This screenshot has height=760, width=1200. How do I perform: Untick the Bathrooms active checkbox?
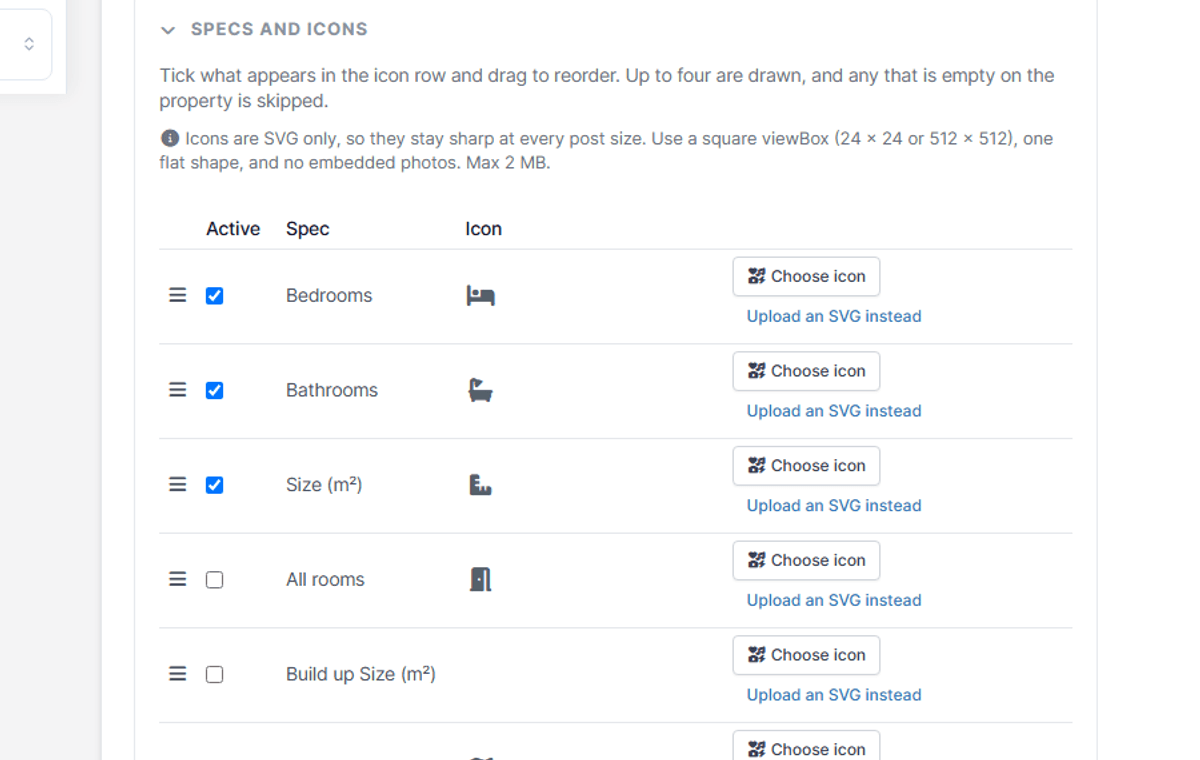(214, 390)
